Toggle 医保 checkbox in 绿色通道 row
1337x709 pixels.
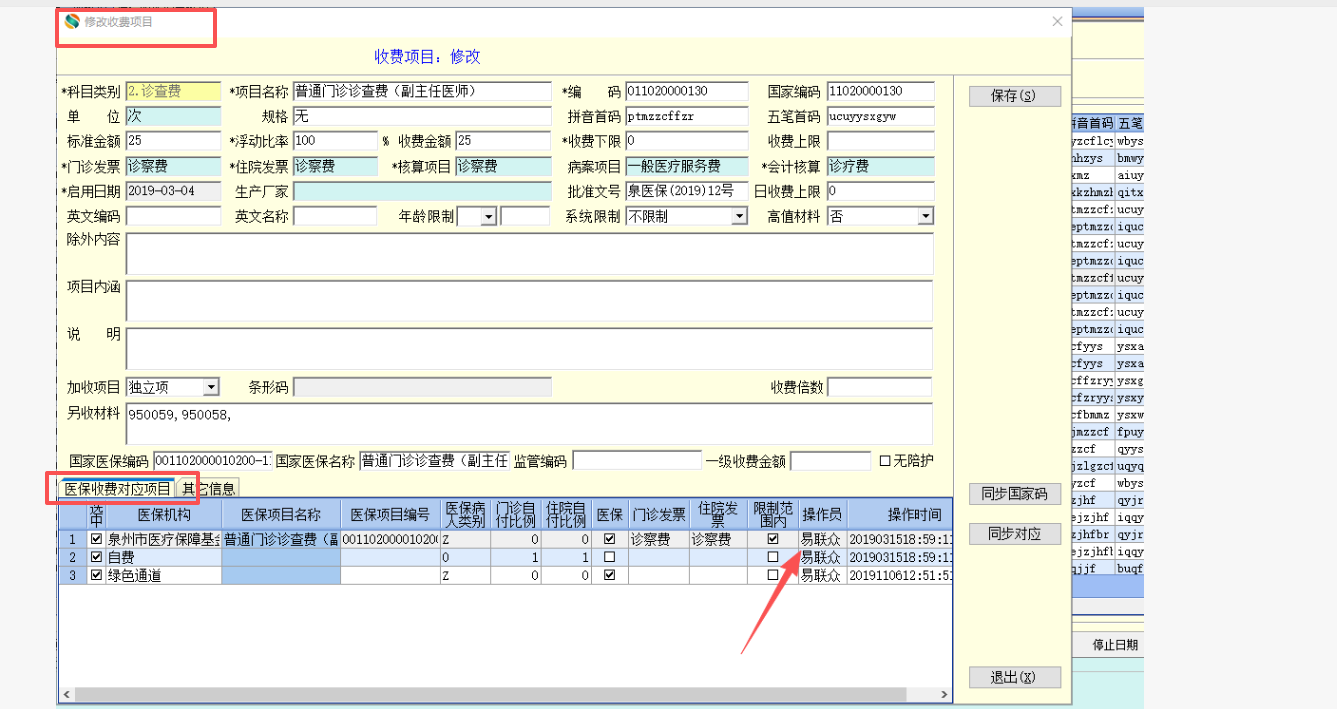click(610, 575)
